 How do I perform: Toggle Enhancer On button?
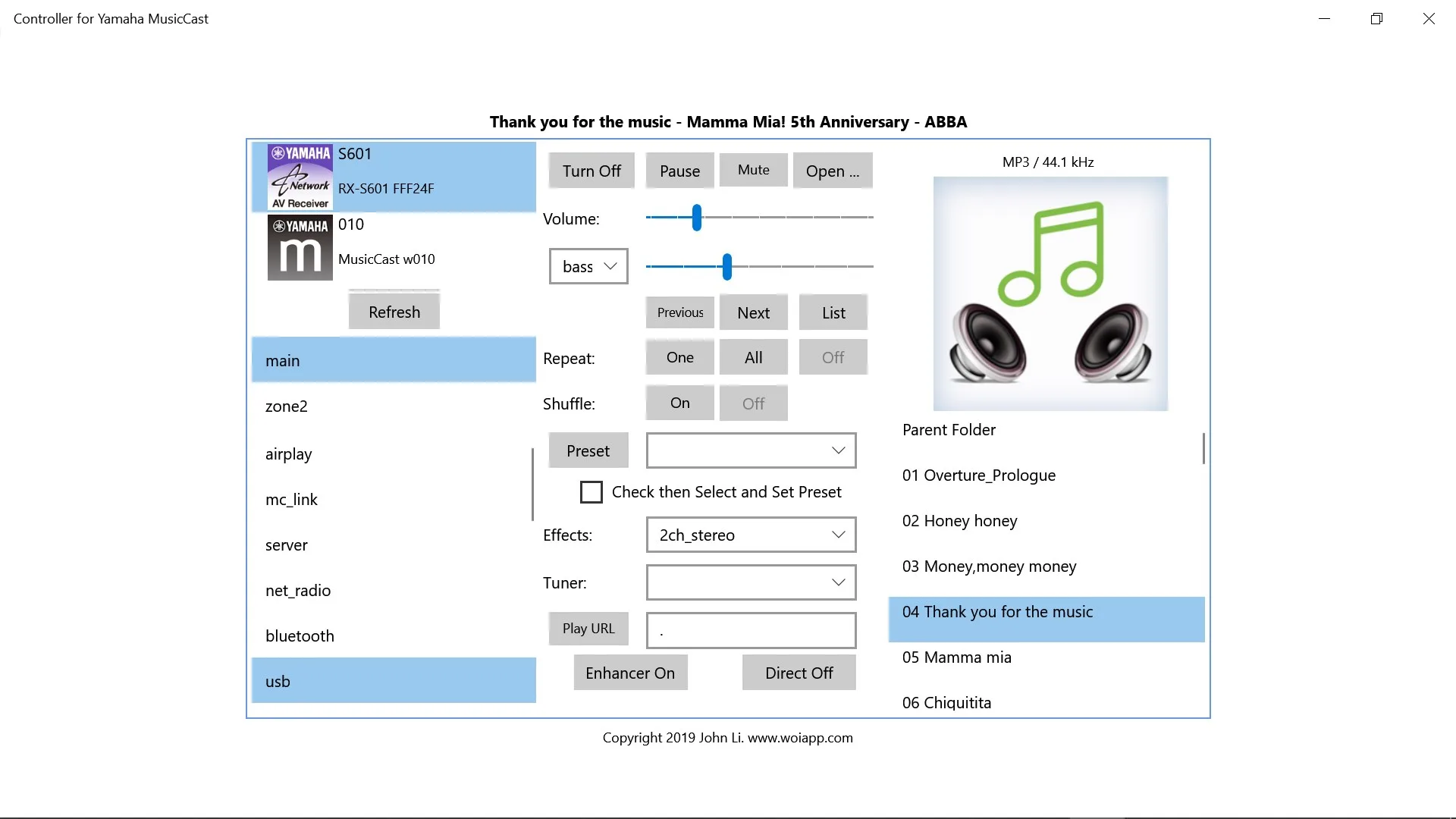[x=630, y=673]
